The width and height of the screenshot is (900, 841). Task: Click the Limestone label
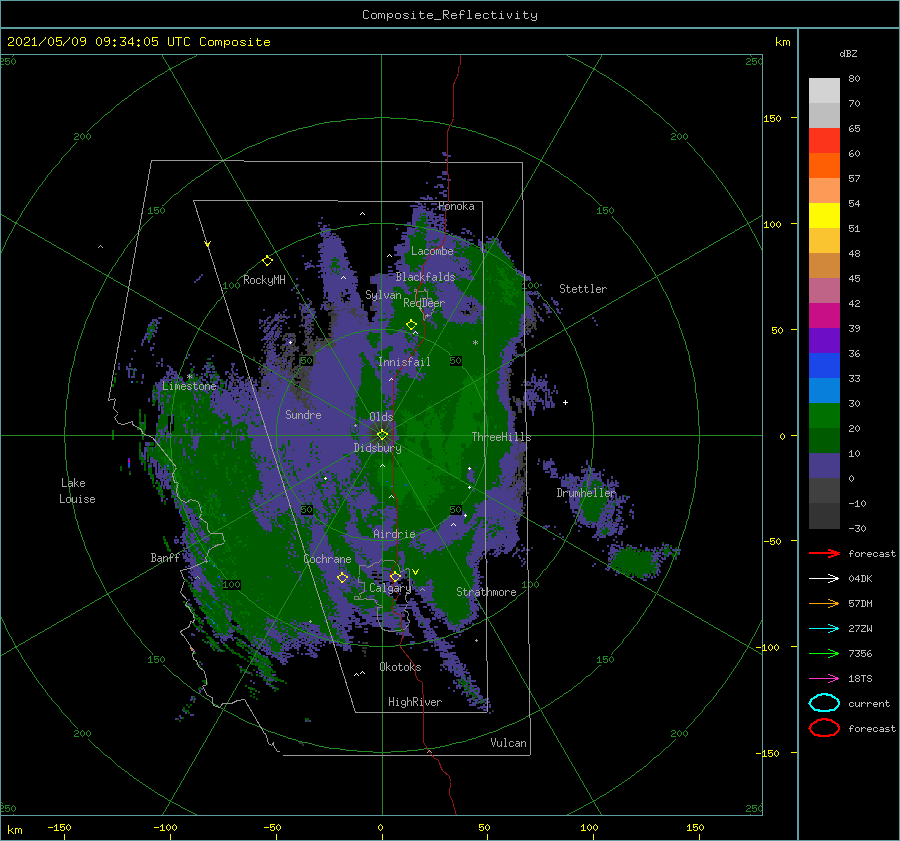pyautogui.click(x=189, y=386)
